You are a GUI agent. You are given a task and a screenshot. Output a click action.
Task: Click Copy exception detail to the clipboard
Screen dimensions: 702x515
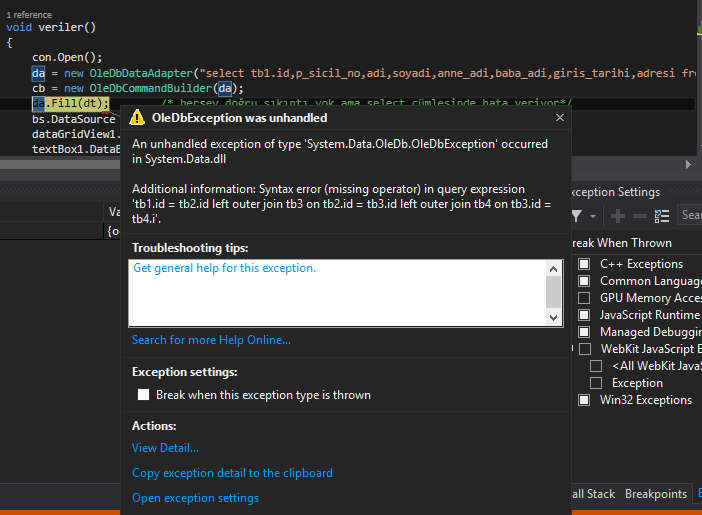pyautogui.click(x=232, y=473)
